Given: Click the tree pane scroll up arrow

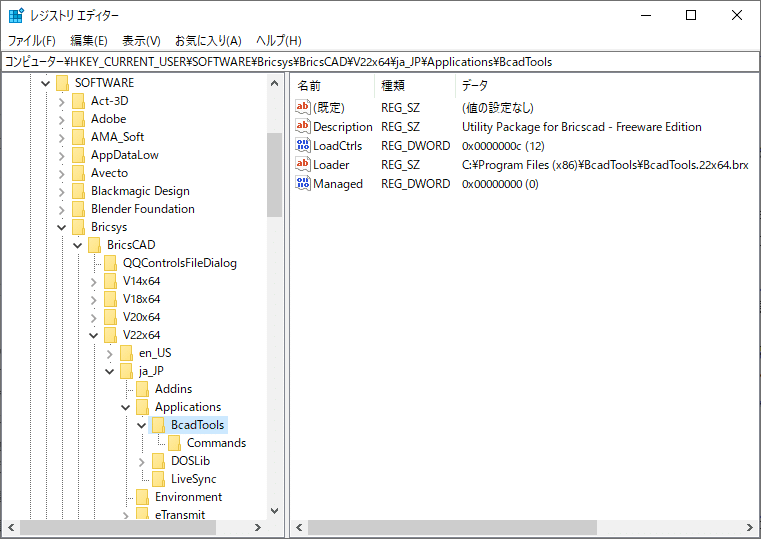Looking at the screenshot, I should point(274,83).
